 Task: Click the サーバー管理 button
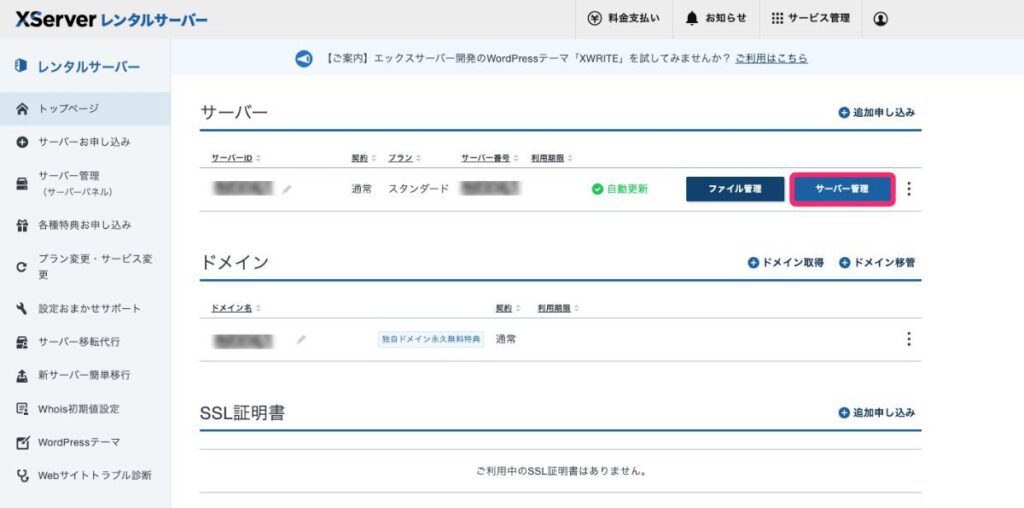click(x=841, y=189)
